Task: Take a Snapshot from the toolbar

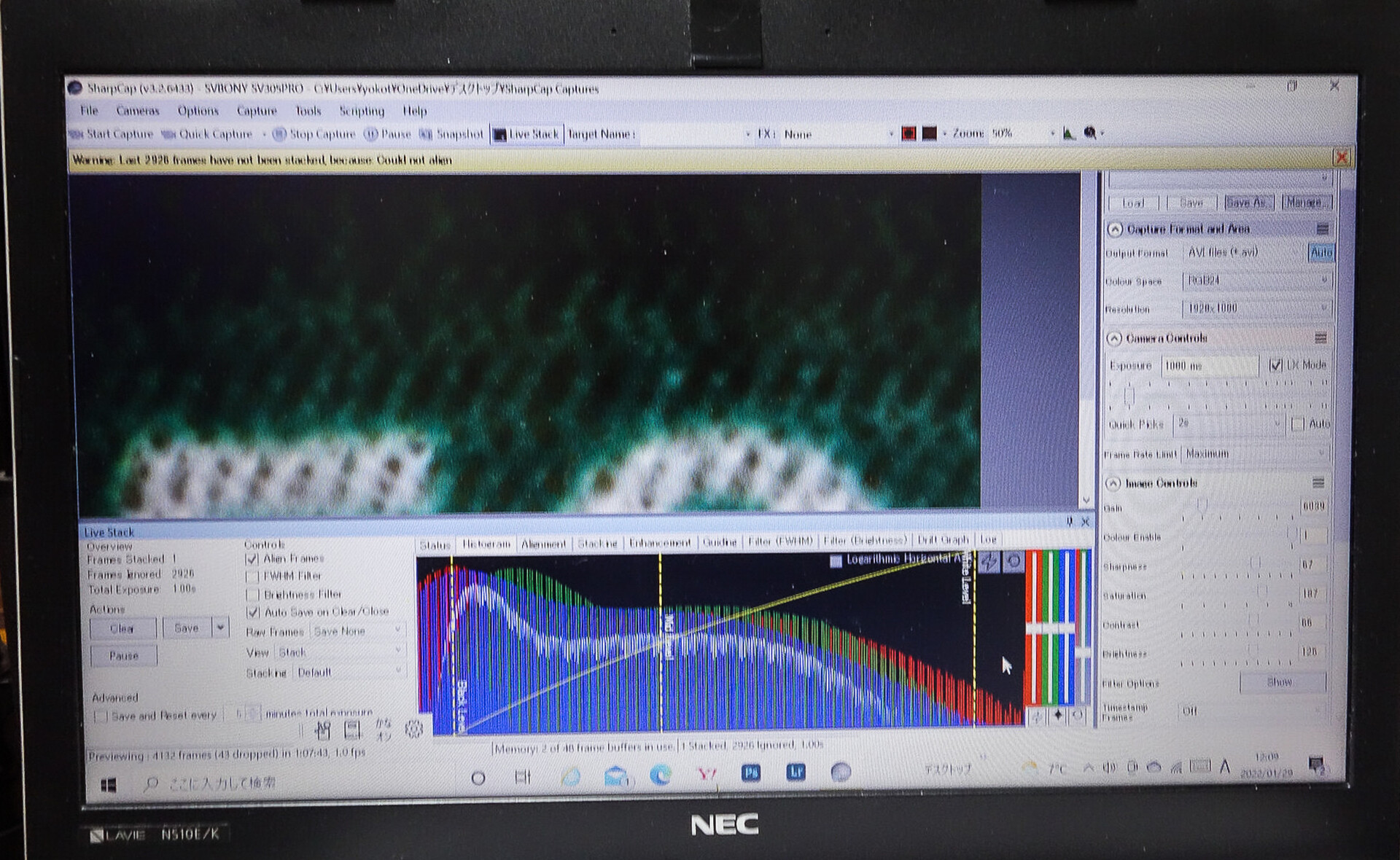Action: coord(451,134)
